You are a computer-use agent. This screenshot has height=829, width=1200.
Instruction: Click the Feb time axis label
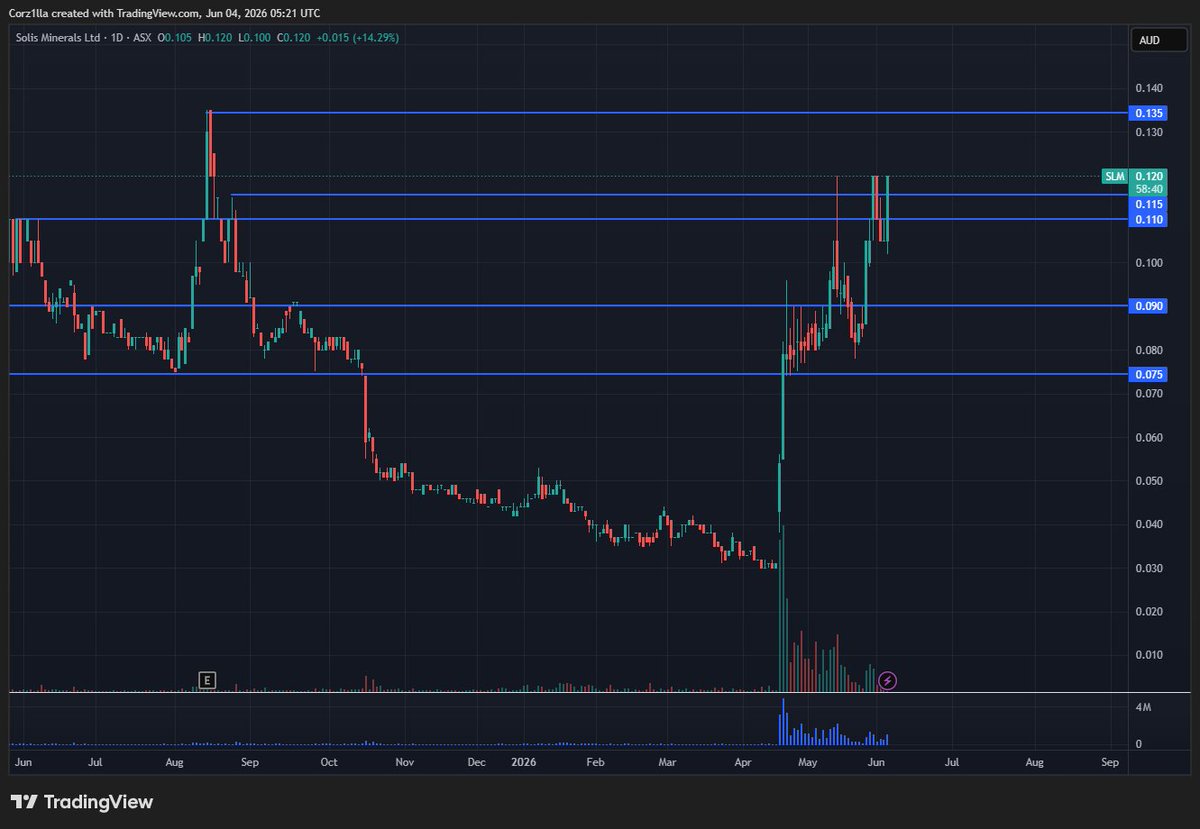pos(595,762)
